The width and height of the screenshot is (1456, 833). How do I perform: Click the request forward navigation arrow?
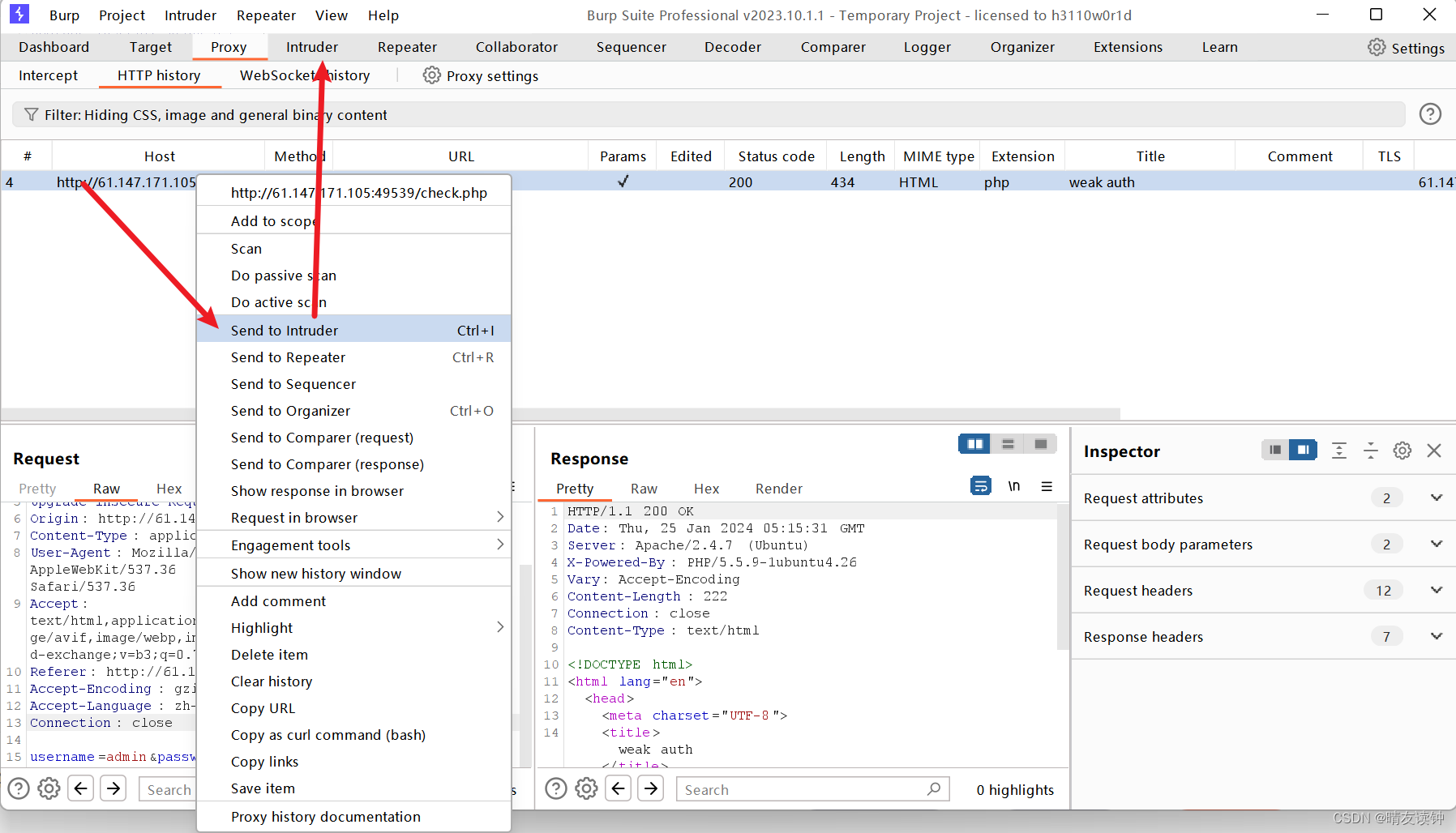[x=113, y=788]
